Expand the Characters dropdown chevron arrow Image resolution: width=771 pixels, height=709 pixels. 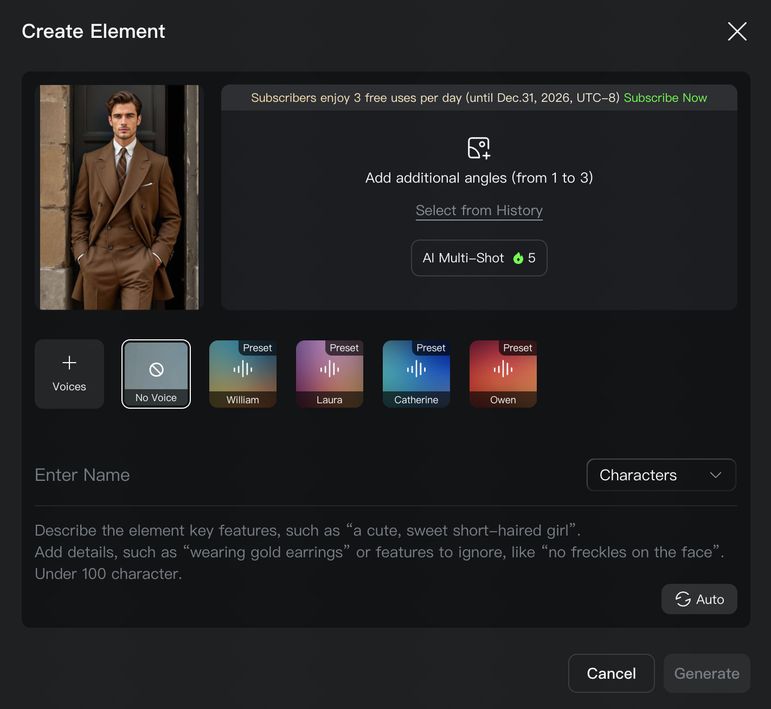[x=715, y=475]
